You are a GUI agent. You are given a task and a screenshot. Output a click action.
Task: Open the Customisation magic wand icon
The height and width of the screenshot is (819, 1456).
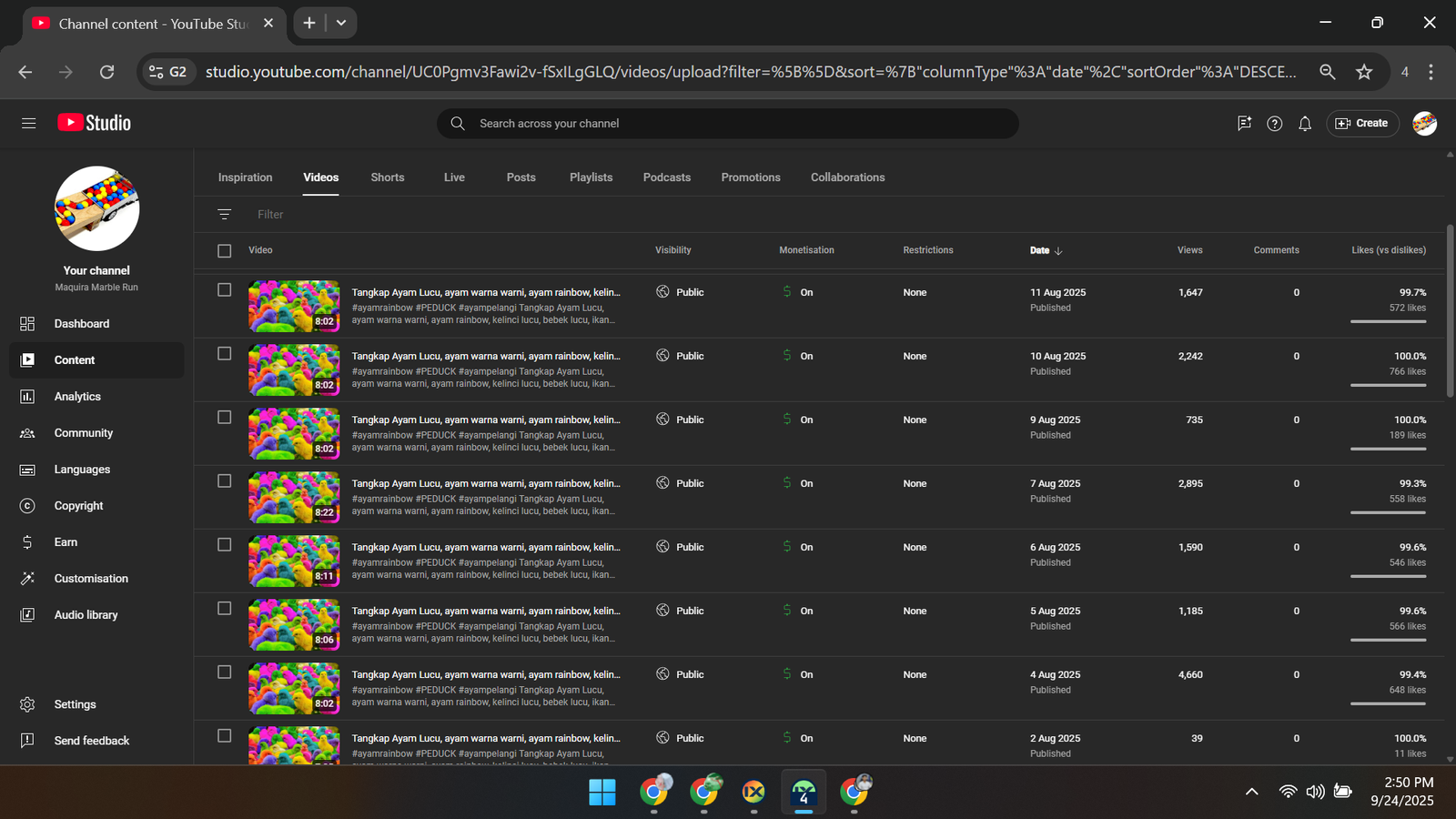(x=27, y=579)
